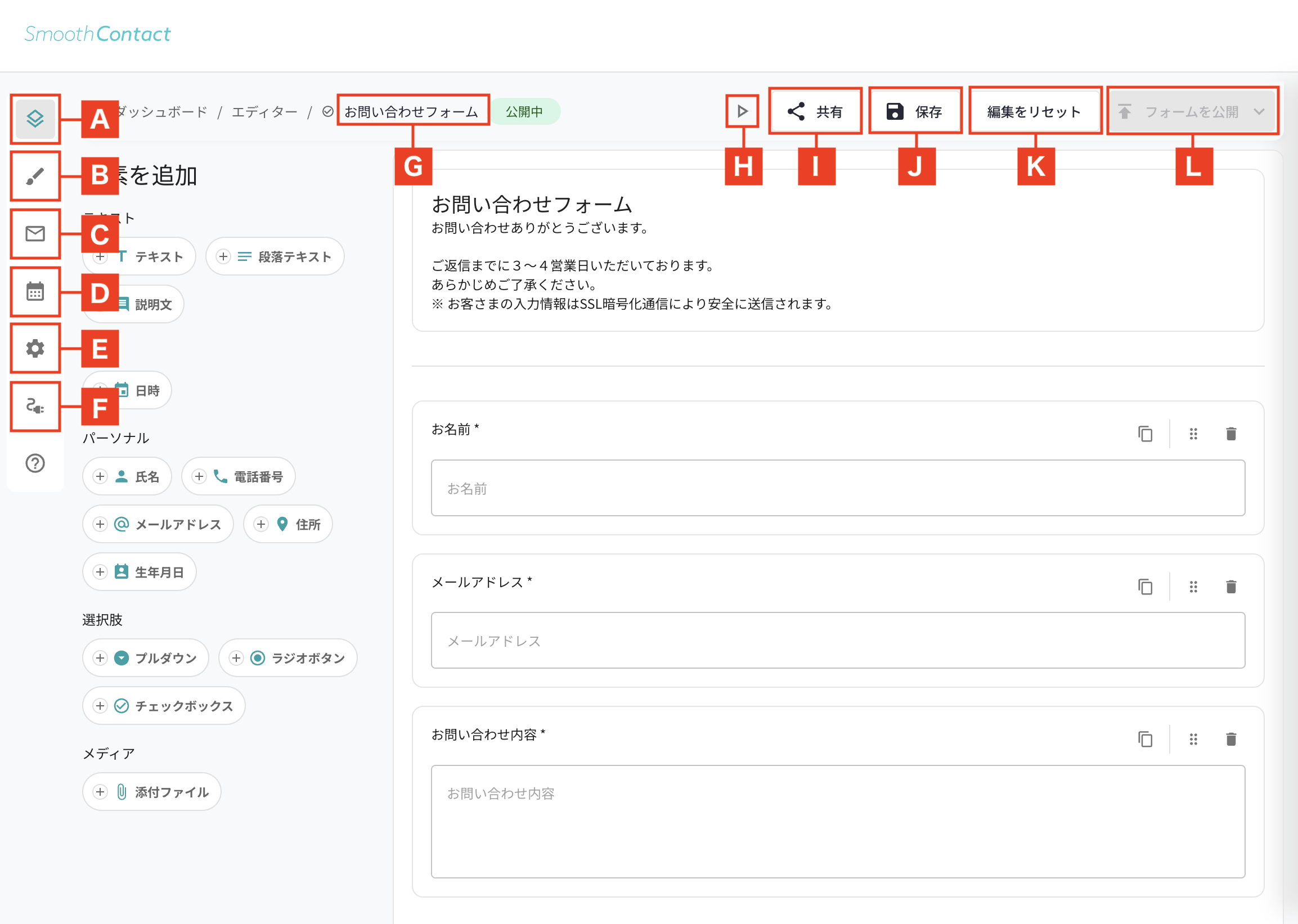Duplicate the メールアドレス field with copy icon
Viewport: 1298px width, 924px height.
pyautogui.click(x=1145, y=586)
